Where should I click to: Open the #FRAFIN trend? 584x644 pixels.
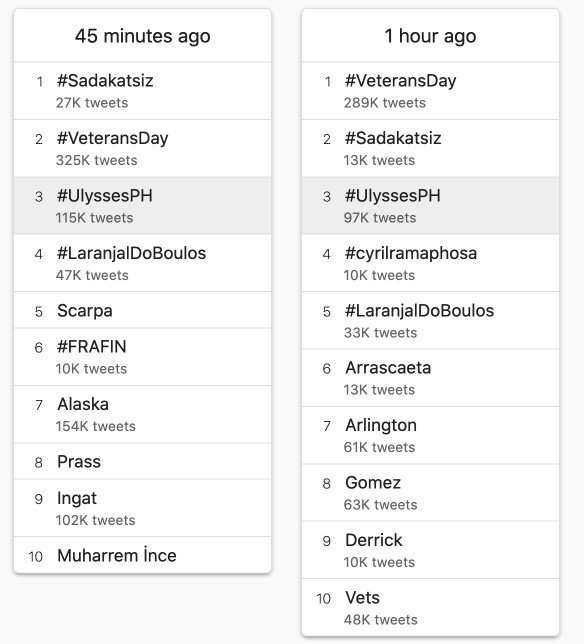[143, 357]
